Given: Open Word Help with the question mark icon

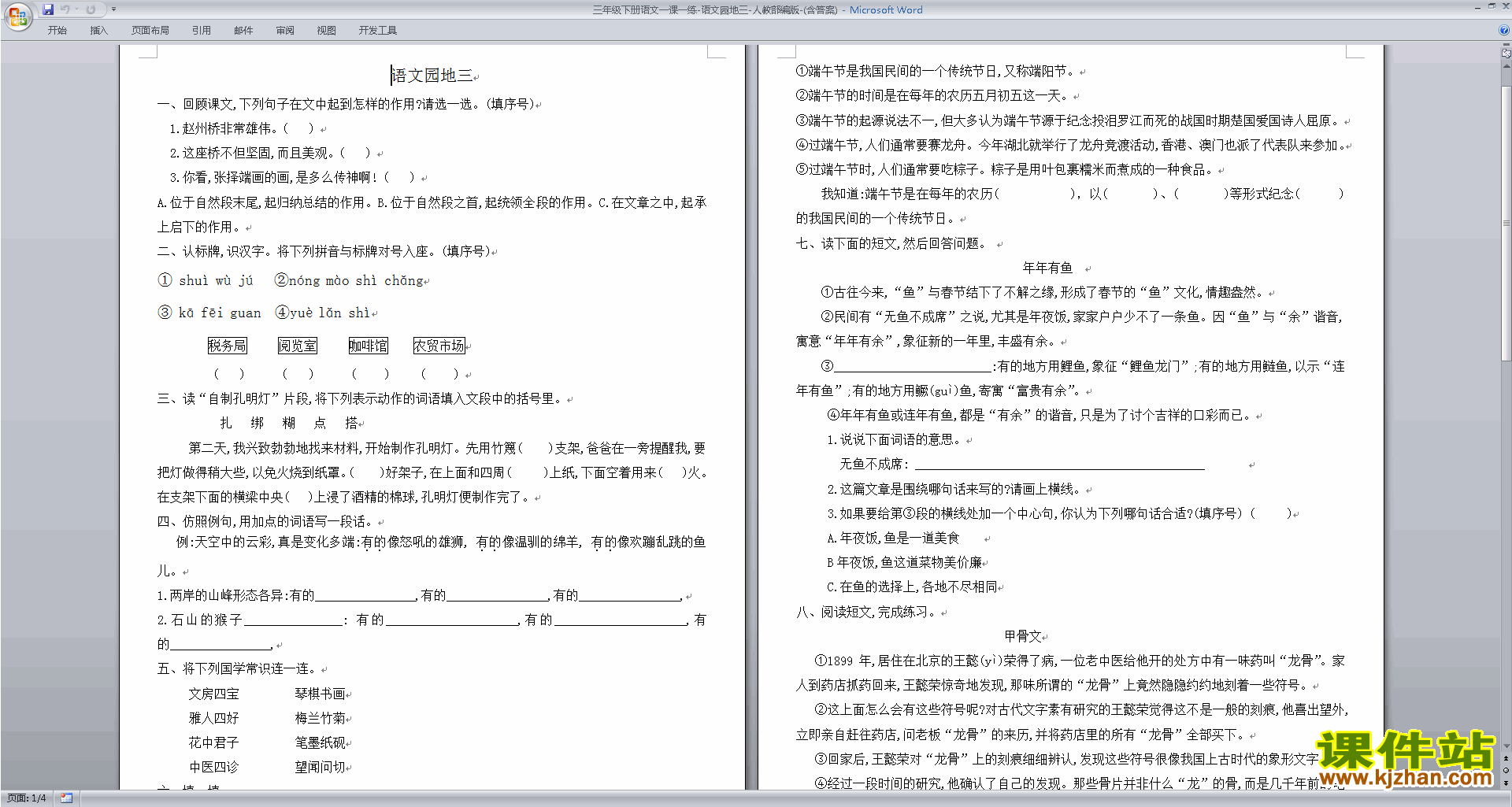Looking at the screenshot, I should click(1504, 30).
